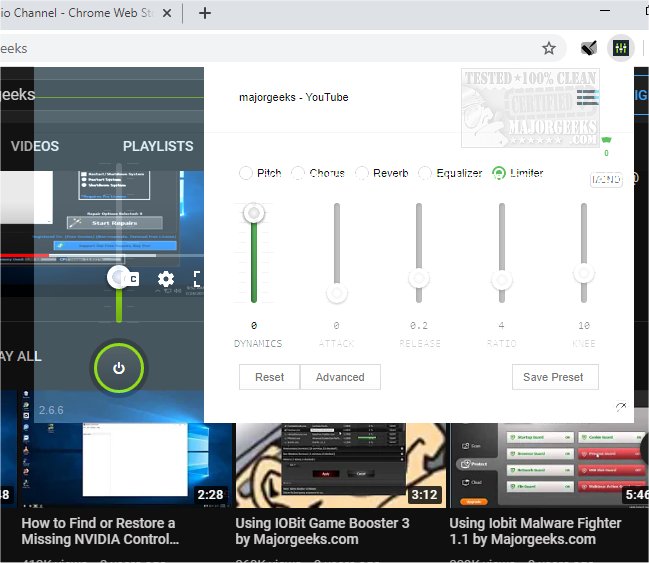Open the popup menu with the hamburger icon

[x=588, y=97]
